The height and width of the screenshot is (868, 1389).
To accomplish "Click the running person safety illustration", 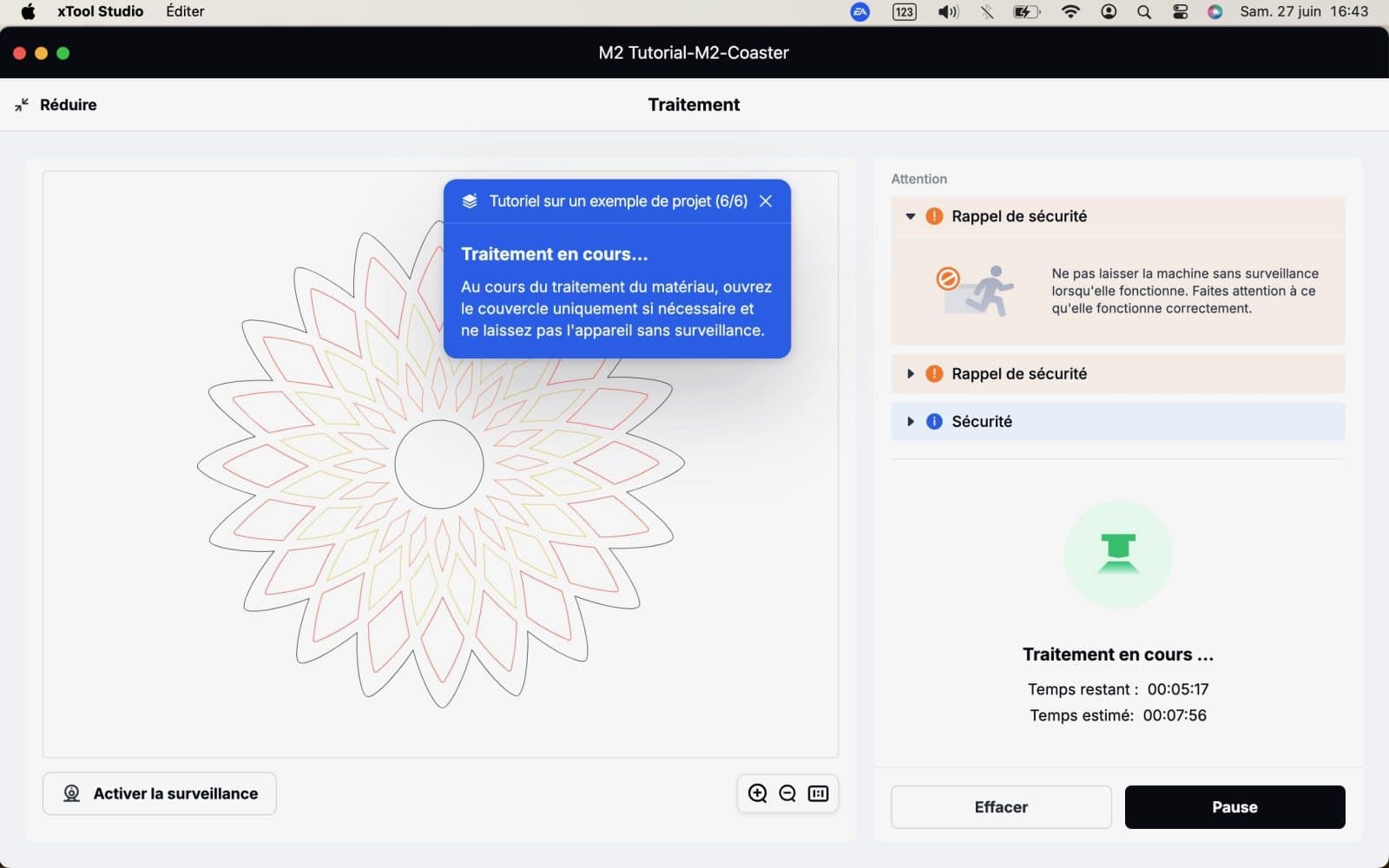I will [x=976, y=291].
